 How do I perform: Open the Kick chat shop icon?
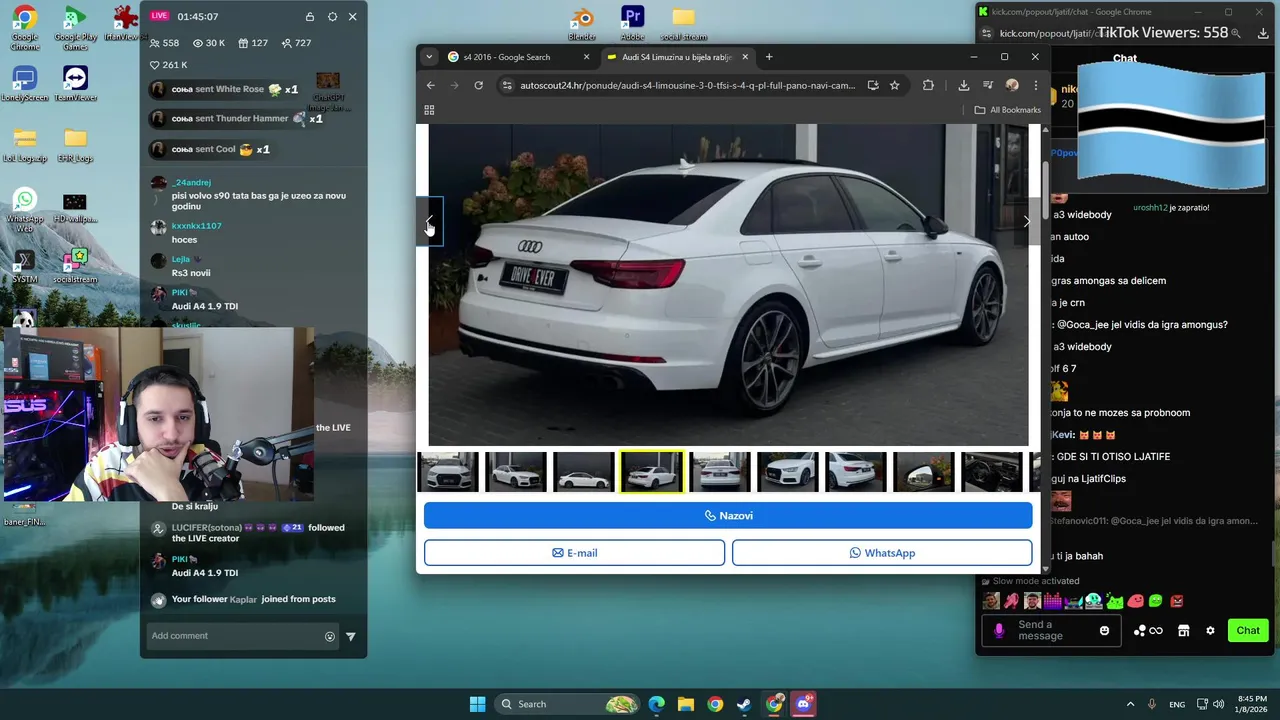(x=1184, y=631)
